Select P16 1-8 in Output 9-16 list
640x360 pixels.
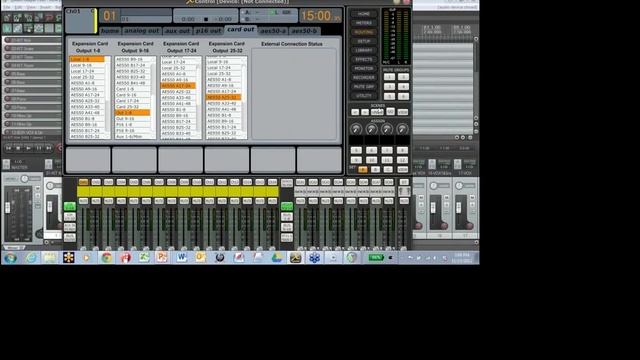pos(132,124)
